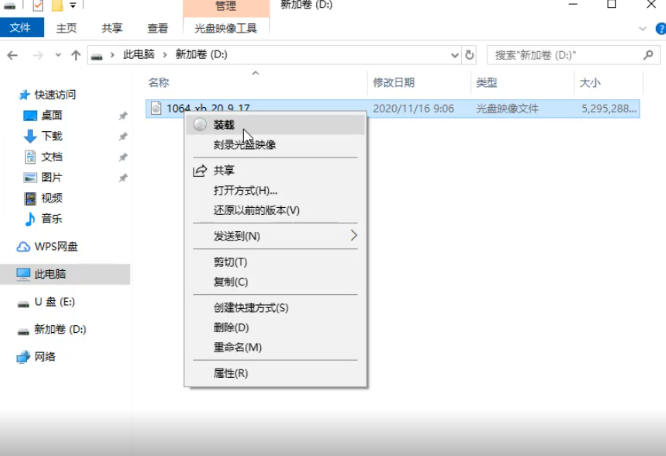The width and height of the screenshot is (666, 456).
Task: Open the 光盘映像工具 ribbon tab
Action: coord(226,29)
